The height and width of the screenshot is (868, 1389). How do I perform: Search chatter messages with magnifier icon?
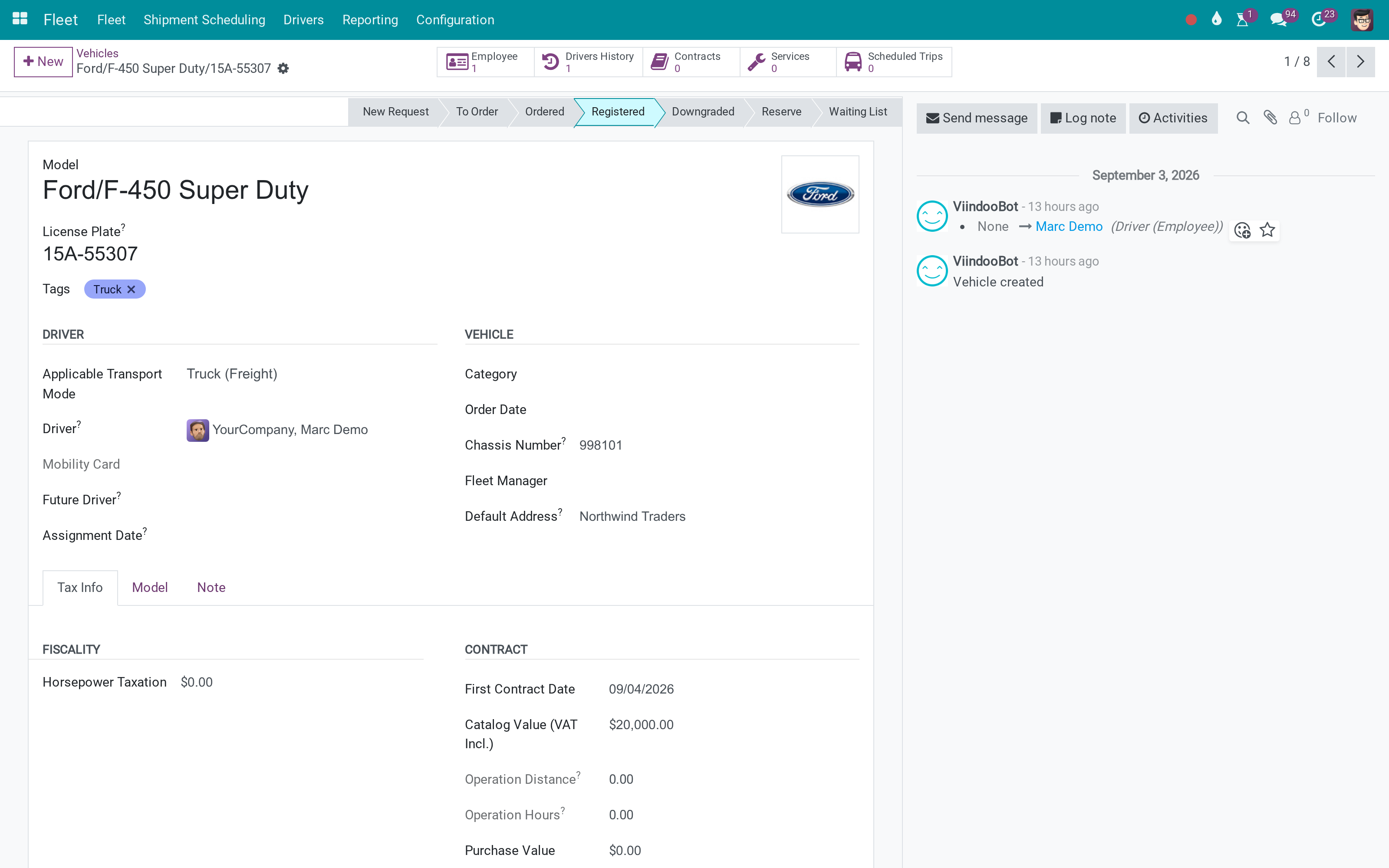coord(1243,118)
